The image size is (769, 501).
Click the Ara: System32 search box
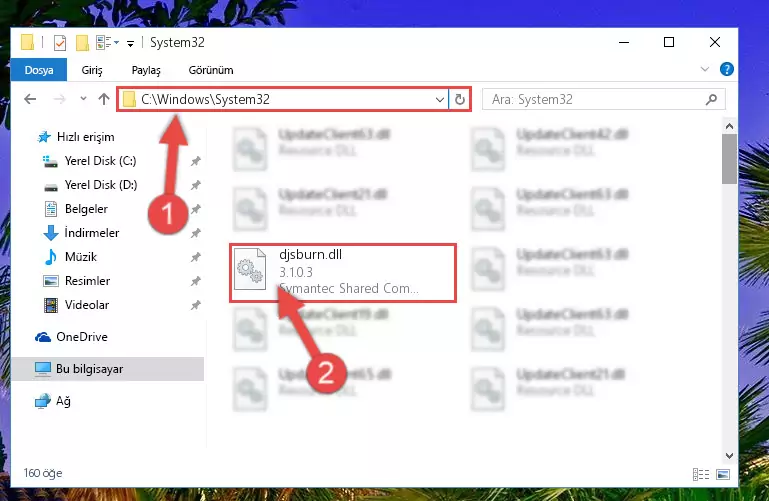[603, 100]
